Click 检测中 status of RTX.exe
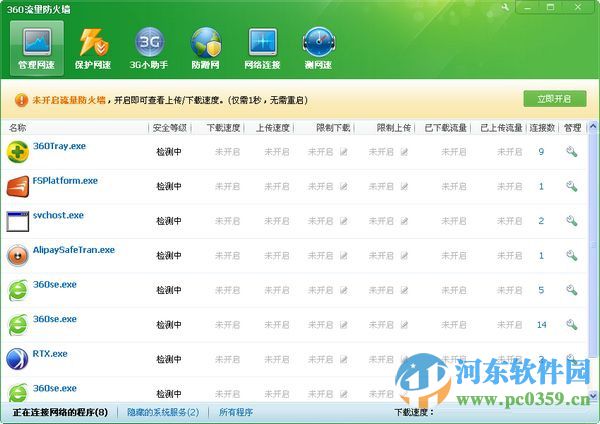Image resolution: width=600 pixels, height=424 pixels. point(169,359)
